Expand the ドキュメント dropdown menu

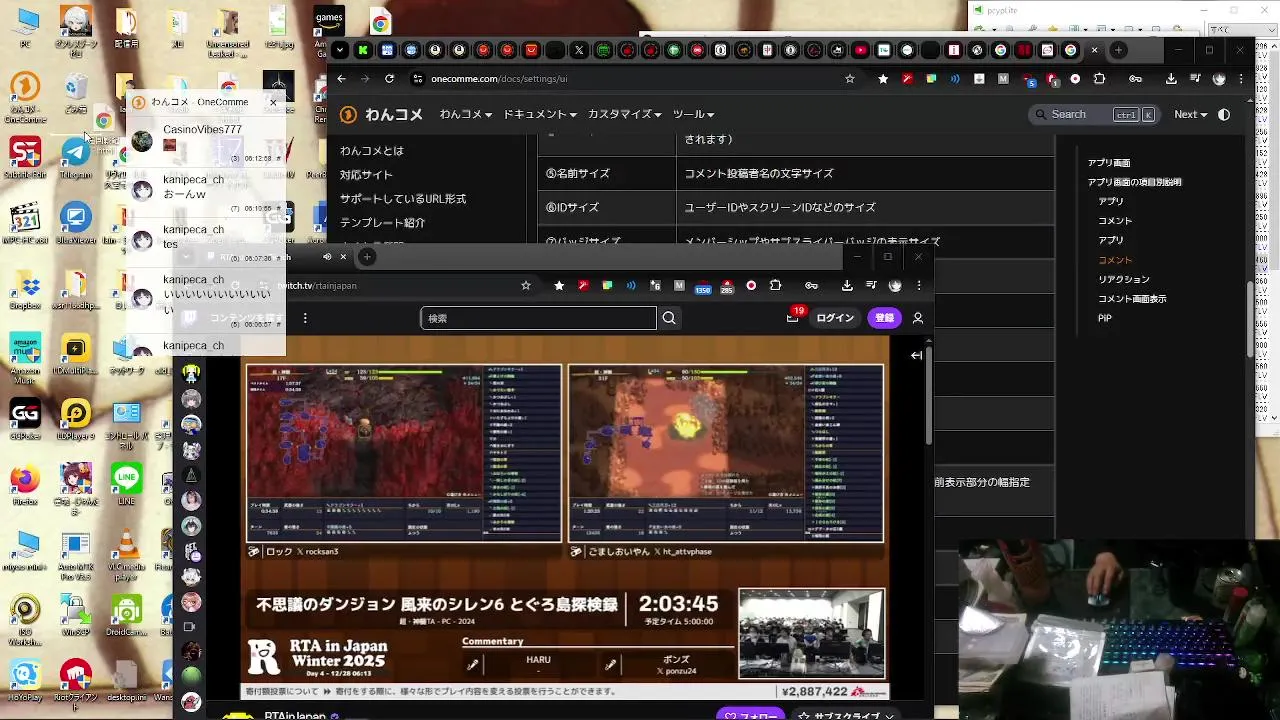tap(539, 115)
